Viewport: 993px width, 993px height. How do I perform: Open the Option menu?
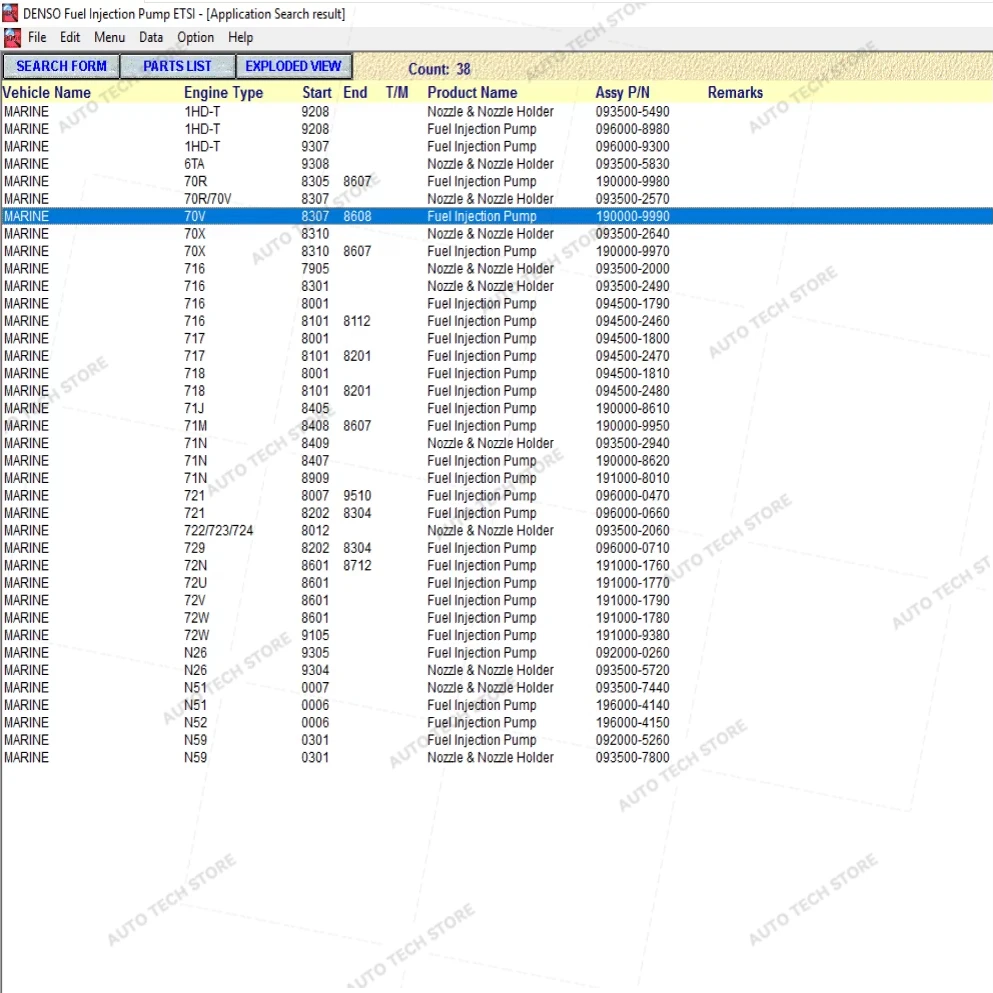[x=195, y=37]
